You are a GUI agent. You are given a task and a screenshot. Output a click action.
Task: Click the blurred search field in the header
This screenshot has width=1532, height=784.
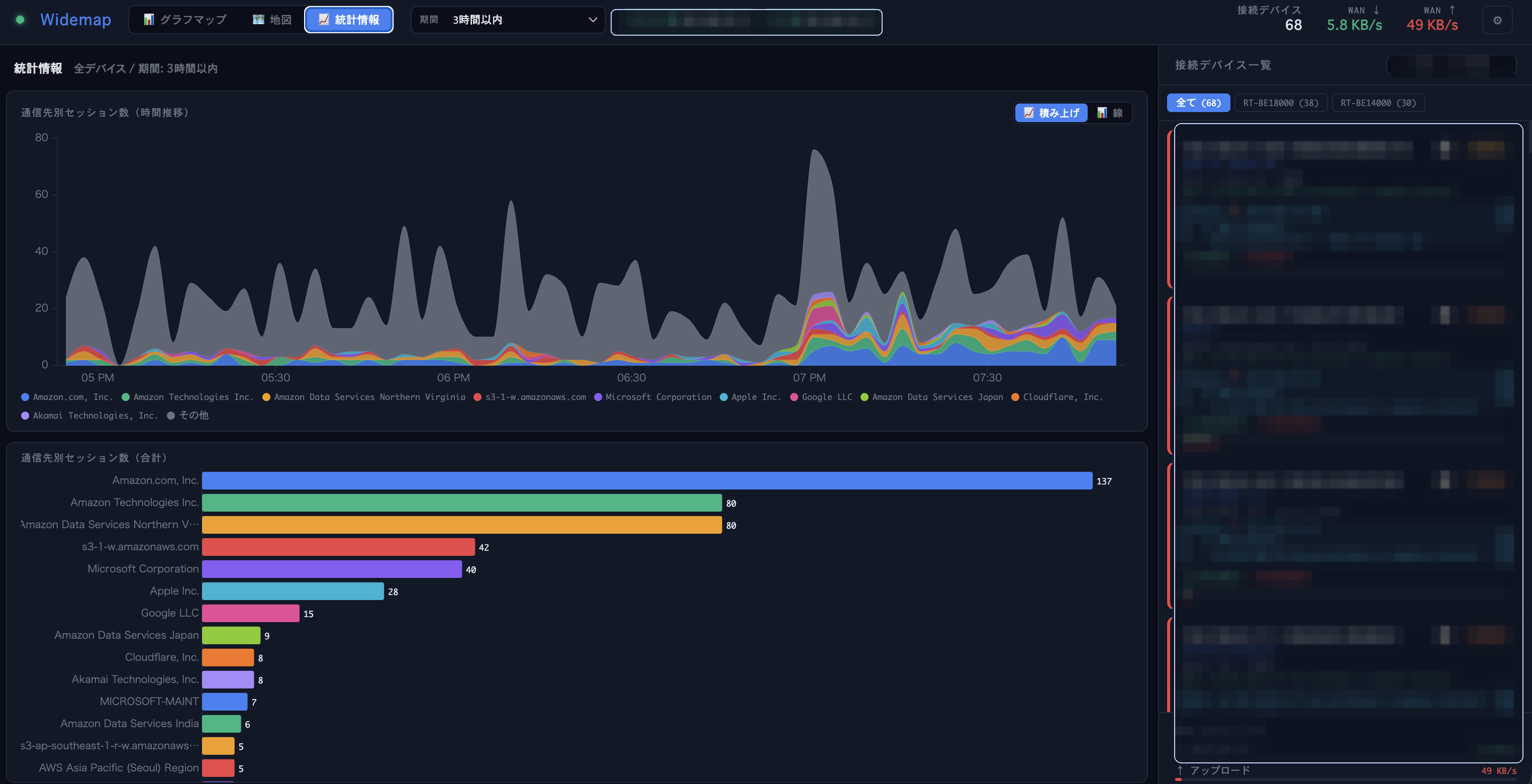tap(746, 22)
